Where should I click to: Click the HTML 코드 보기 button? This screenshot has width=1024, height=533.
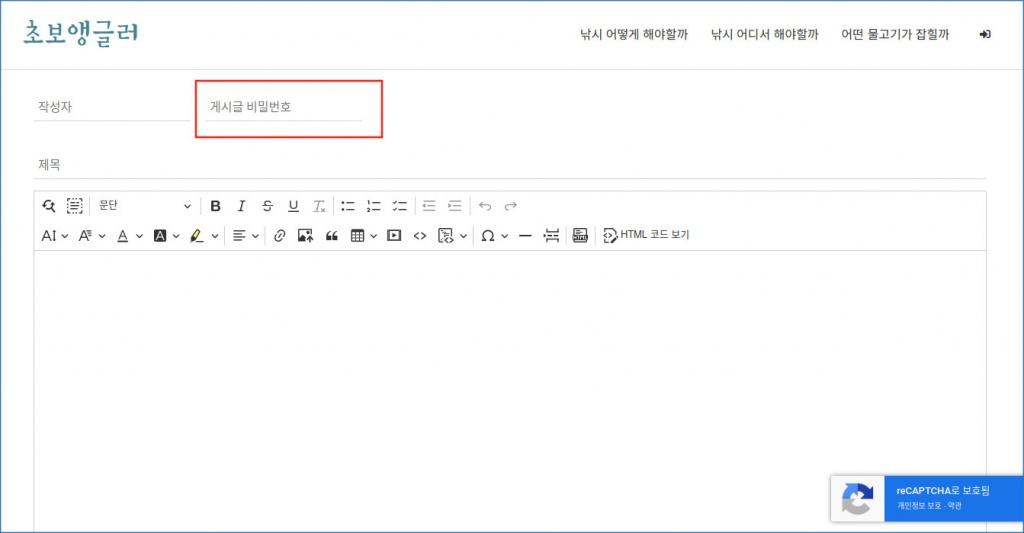click(646, 236)
